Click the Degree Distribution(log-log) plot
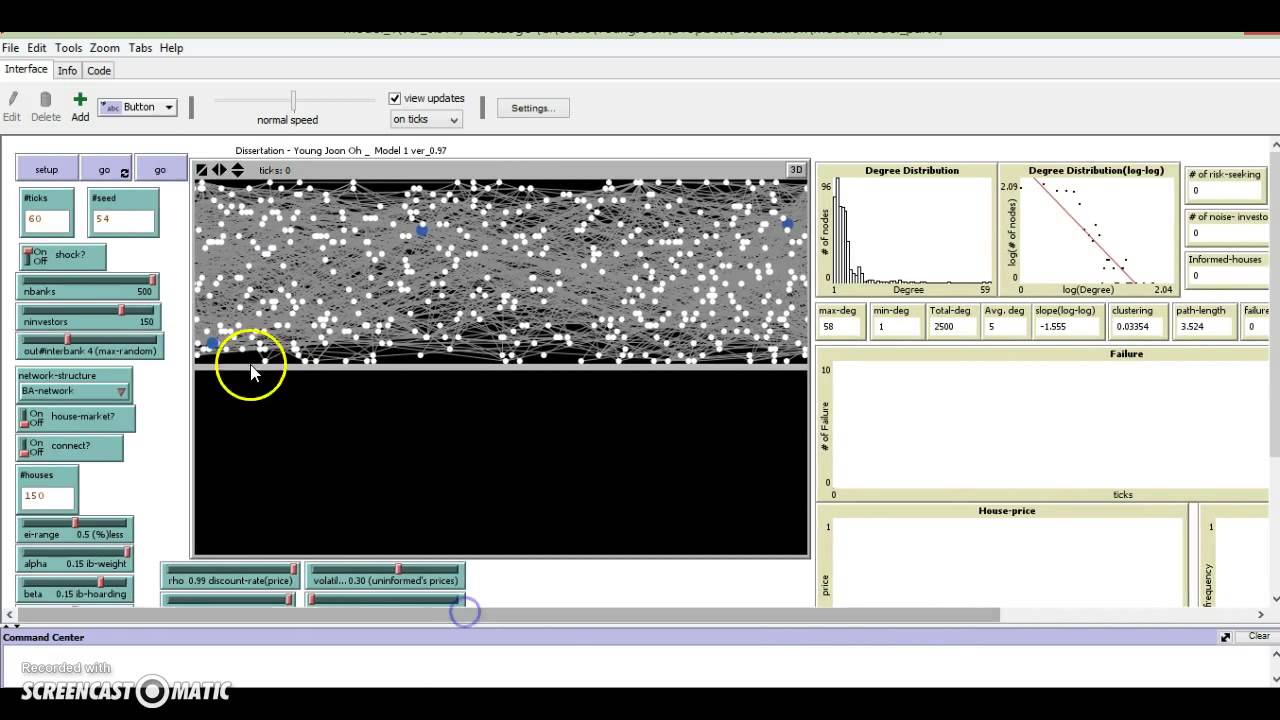The width and height of the screenshot is (1280, 720). pyautogui.click(x=1089, y=229)
